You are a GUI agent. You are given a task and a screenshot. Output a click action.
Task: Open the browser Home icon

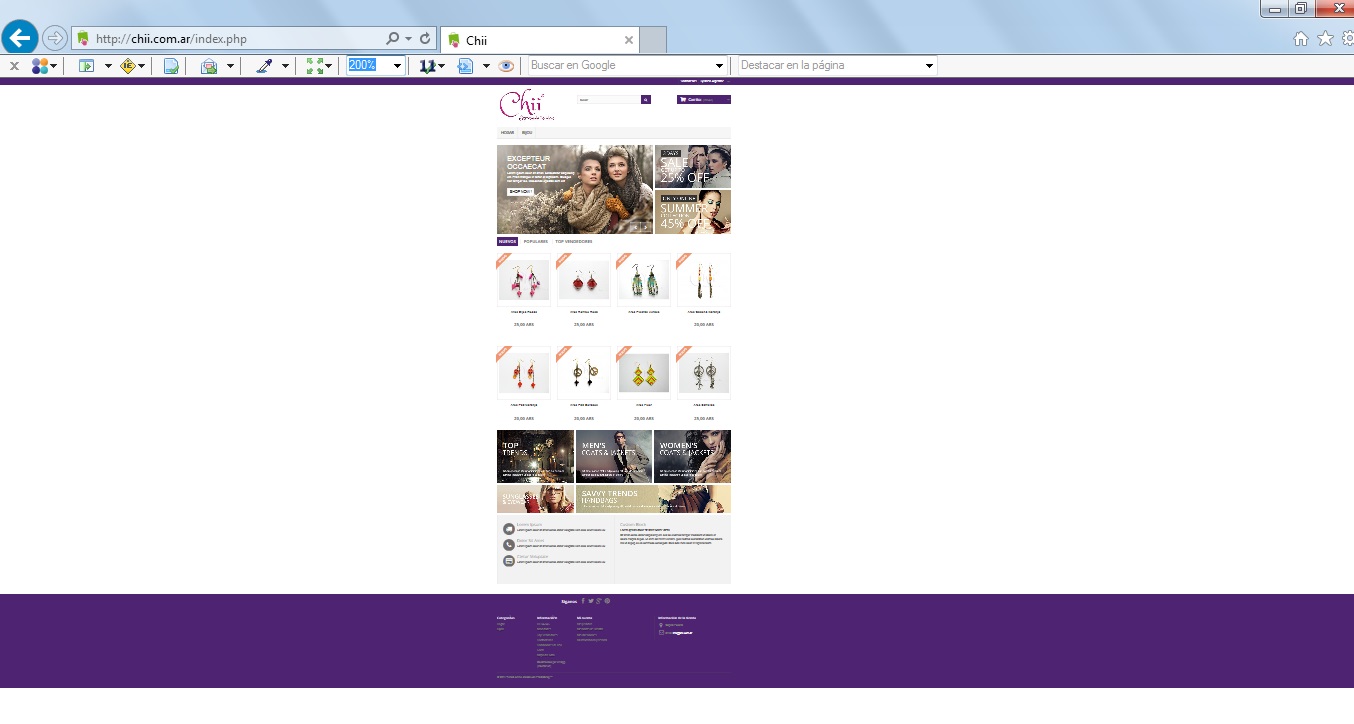(1301, 39)
